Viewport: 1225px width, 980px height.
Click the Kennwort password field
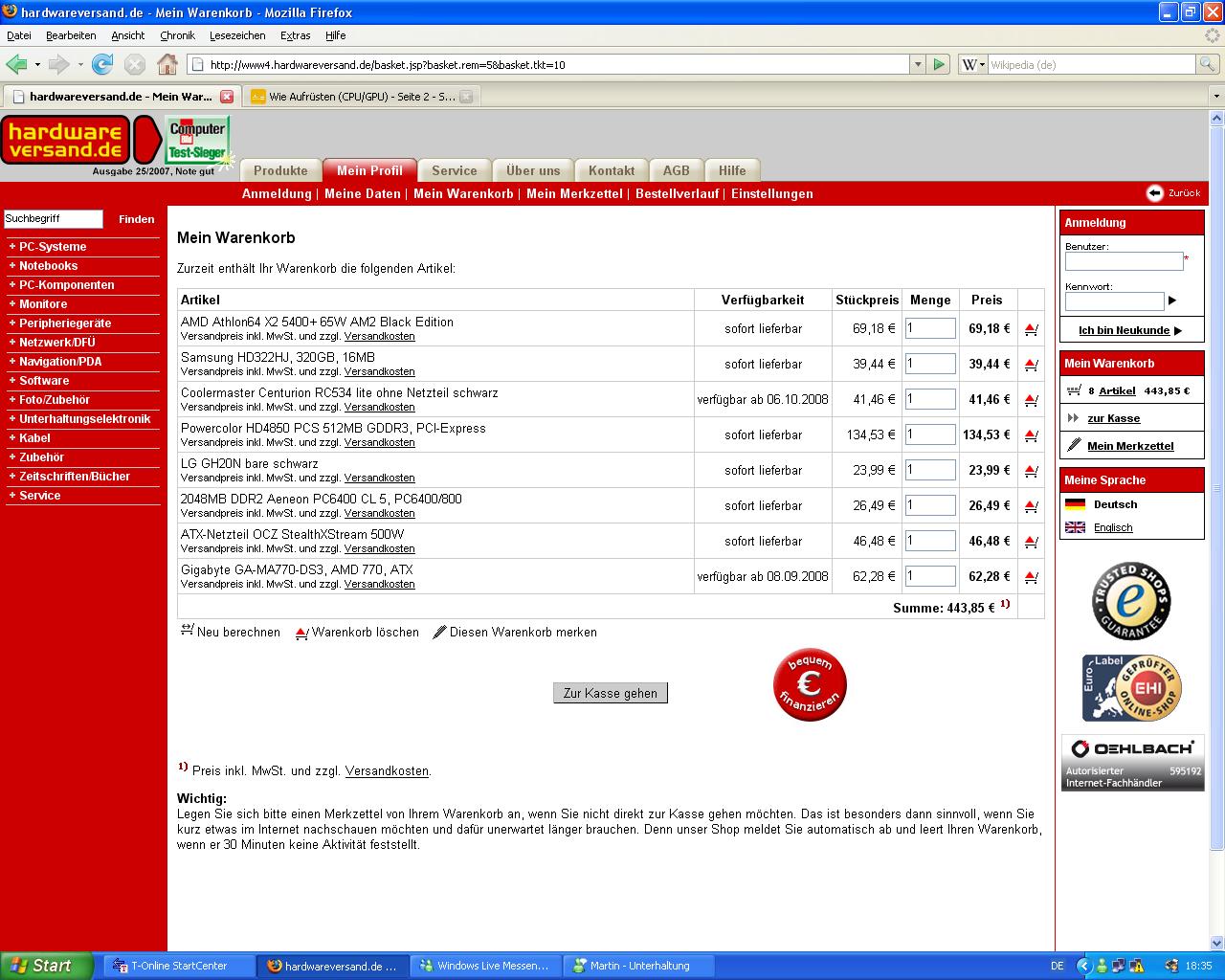coord(1114,301)
